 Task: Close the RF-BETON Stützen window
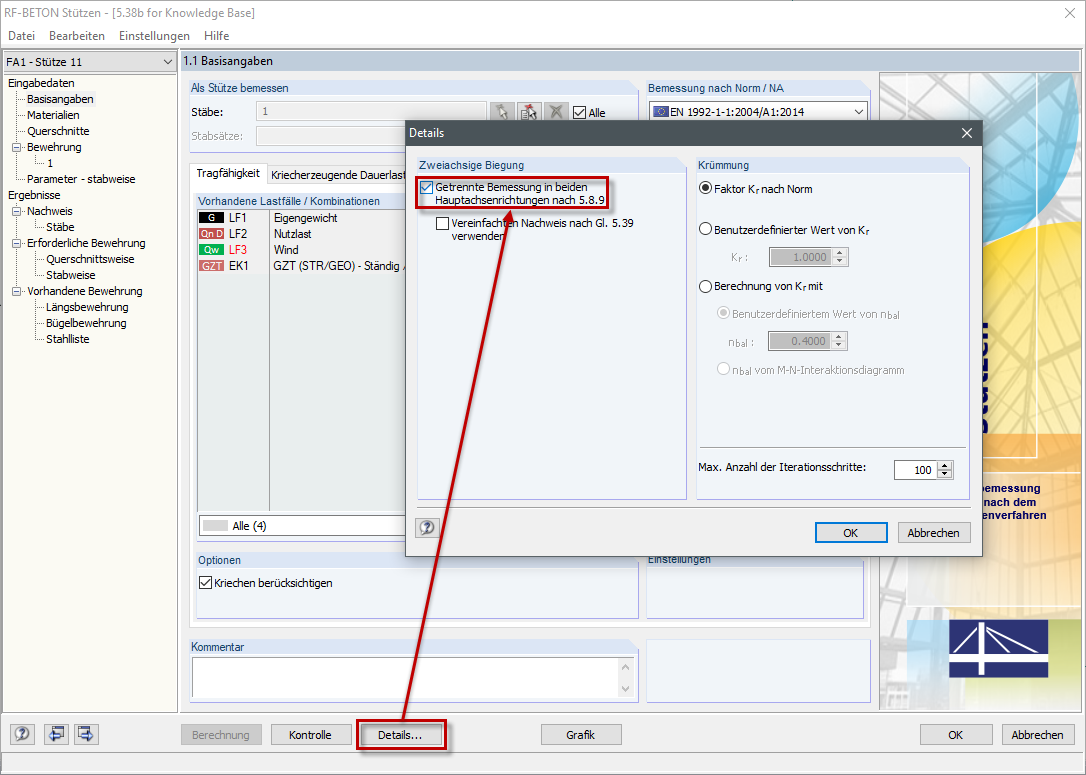click(1069, 12)
